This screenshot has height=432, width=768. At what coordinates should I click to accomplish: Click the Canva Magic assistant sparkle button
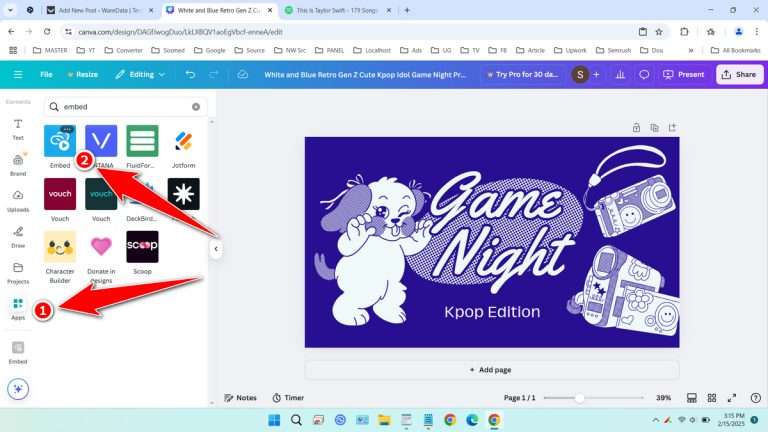coord(18,389)
